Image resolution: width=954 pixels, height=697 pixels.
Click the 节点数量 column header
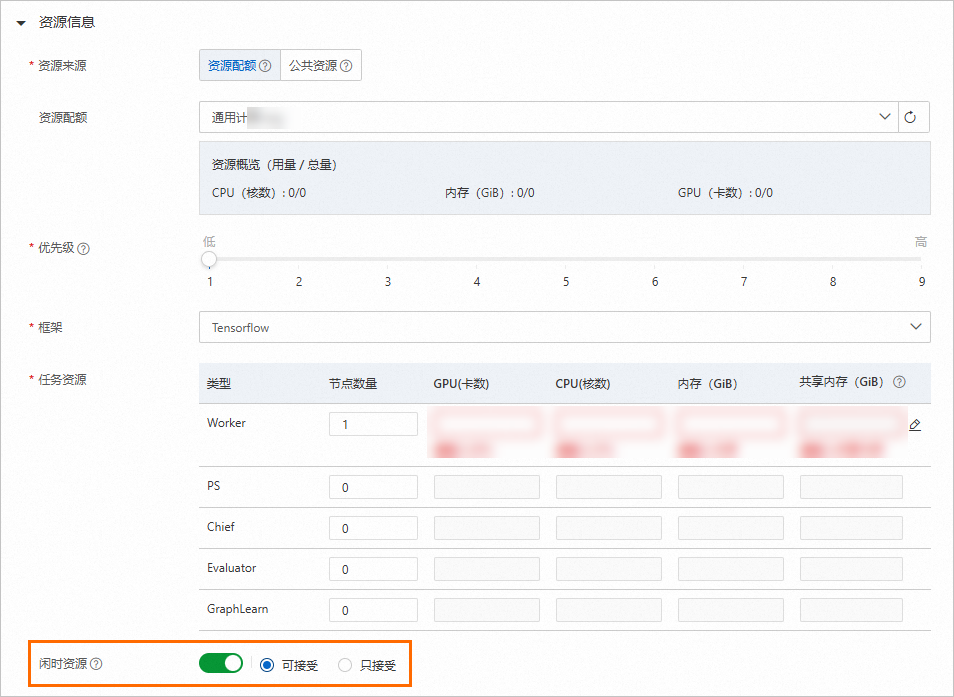click(x=353, y=384)
